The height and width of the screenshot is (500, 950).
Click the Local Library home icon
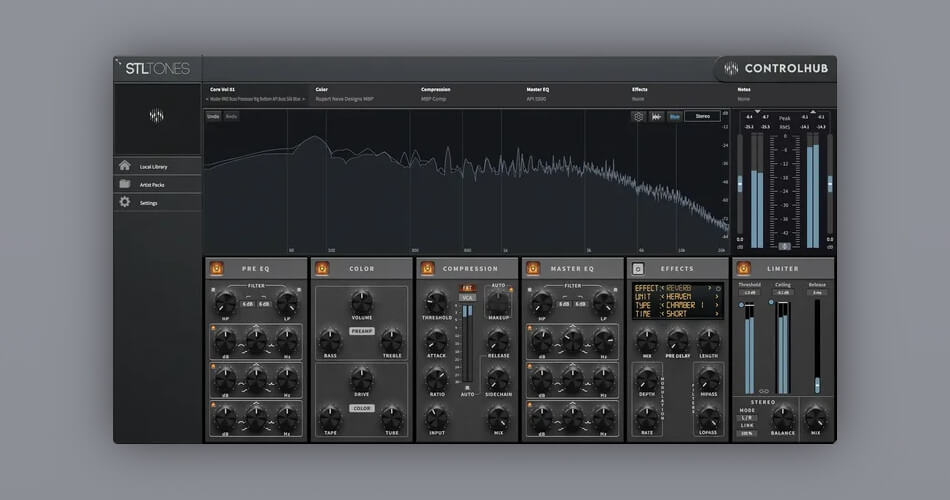click(125, 165)
